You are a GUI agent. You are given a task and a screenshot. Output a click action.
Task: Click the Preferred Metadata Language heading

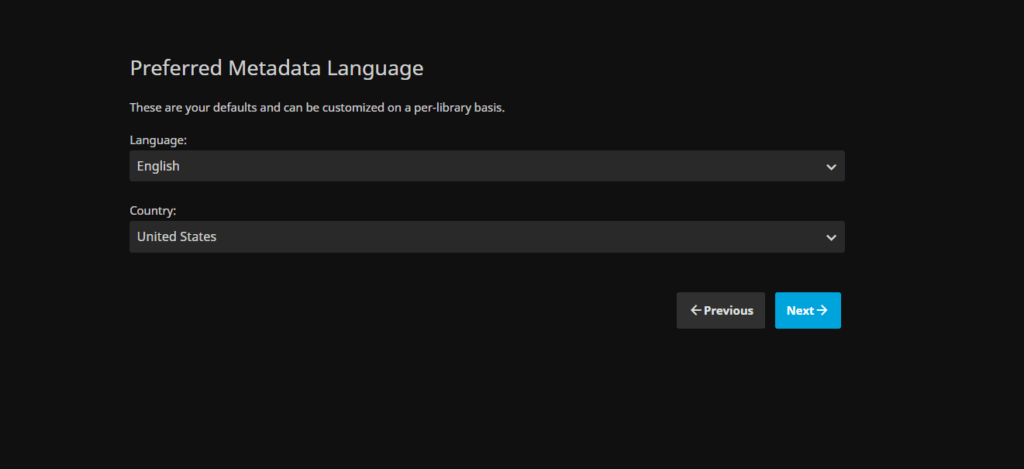(x=276, y=68)
